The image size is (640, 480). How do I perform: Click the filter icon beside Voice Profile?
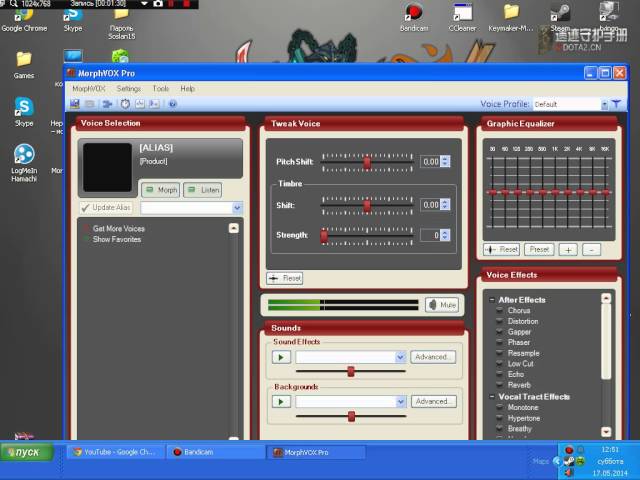point(617,104)
